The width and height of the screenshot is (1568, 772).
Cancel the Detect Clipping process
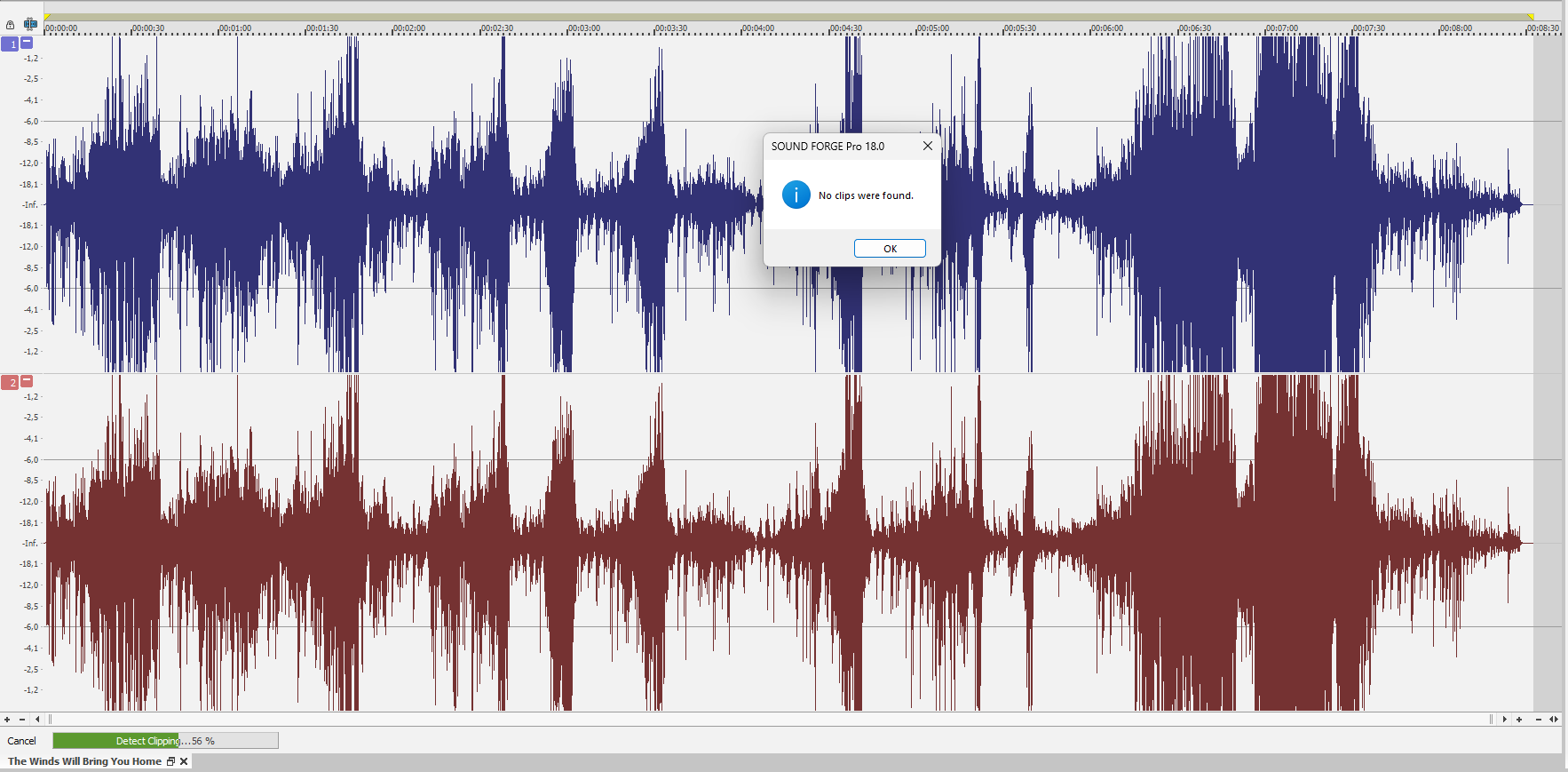tap(22, 741)
